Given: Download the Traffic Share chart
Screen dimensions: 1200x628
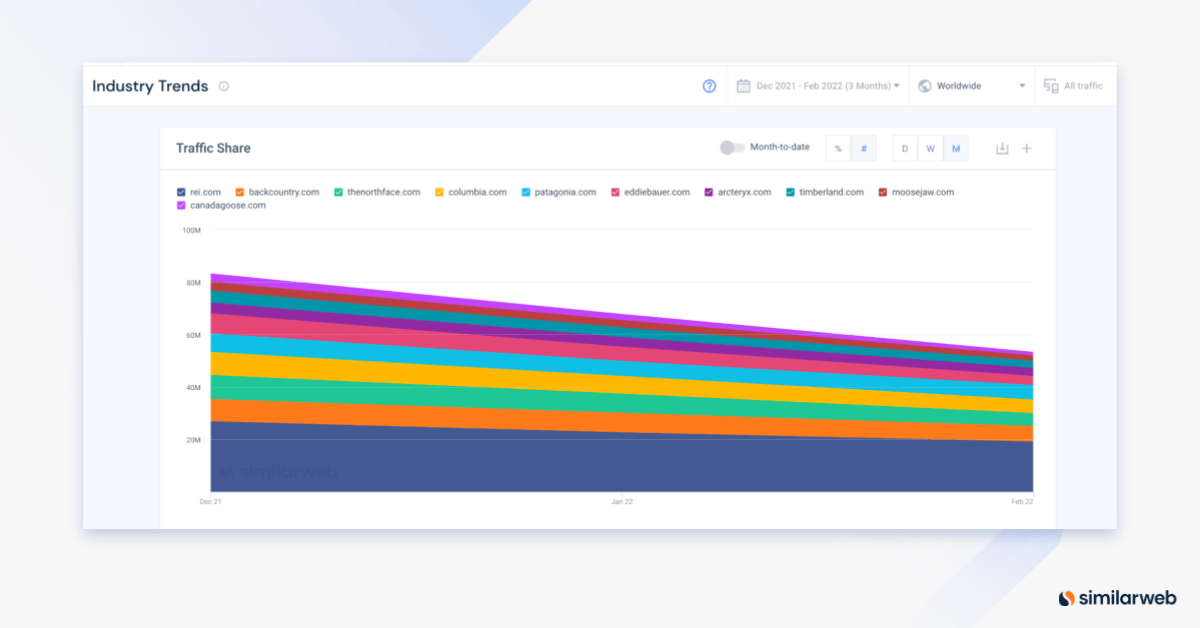Looking at the screenshot, I should tap(1002, 148).
